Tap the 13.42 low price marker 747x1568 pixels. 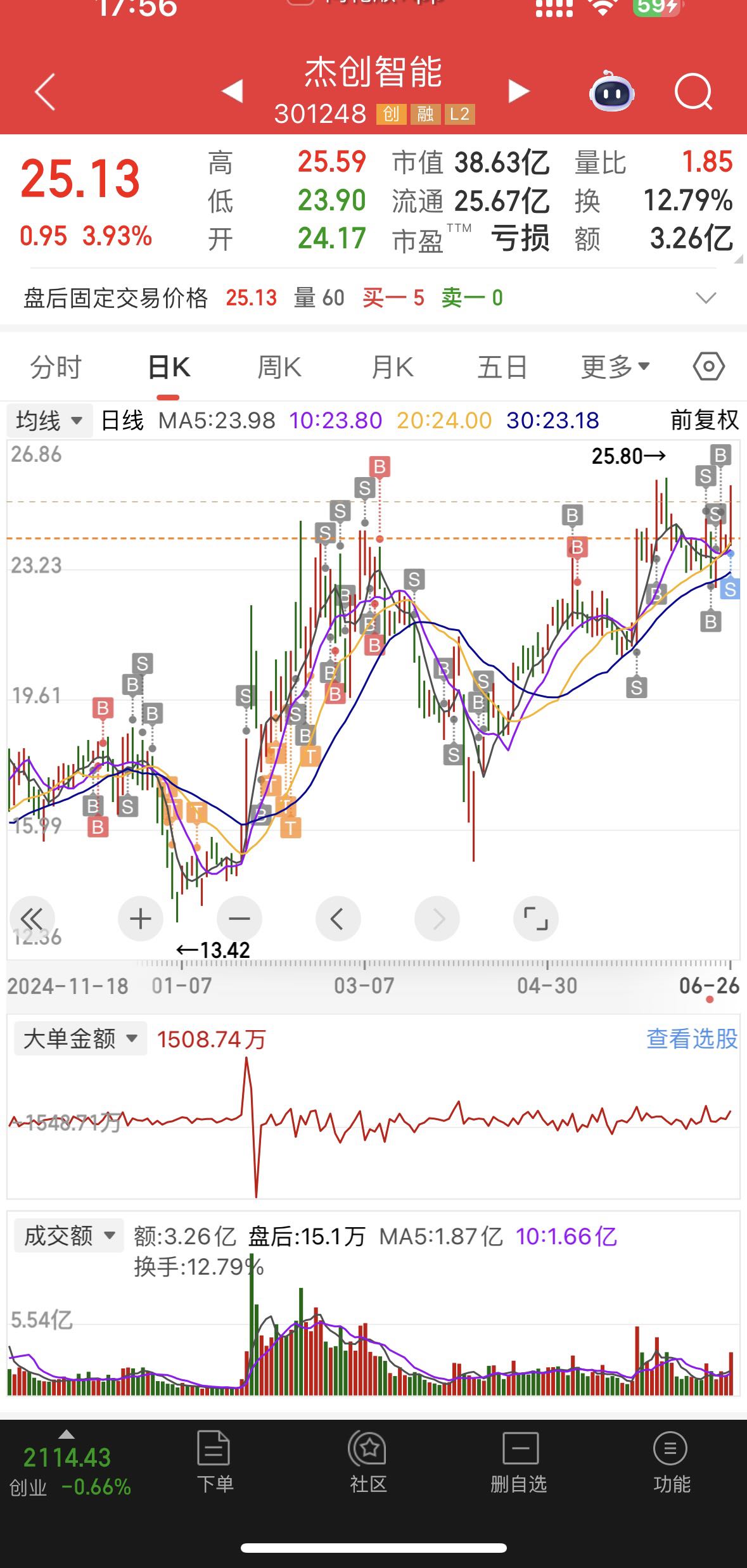(x=213, y=950)
